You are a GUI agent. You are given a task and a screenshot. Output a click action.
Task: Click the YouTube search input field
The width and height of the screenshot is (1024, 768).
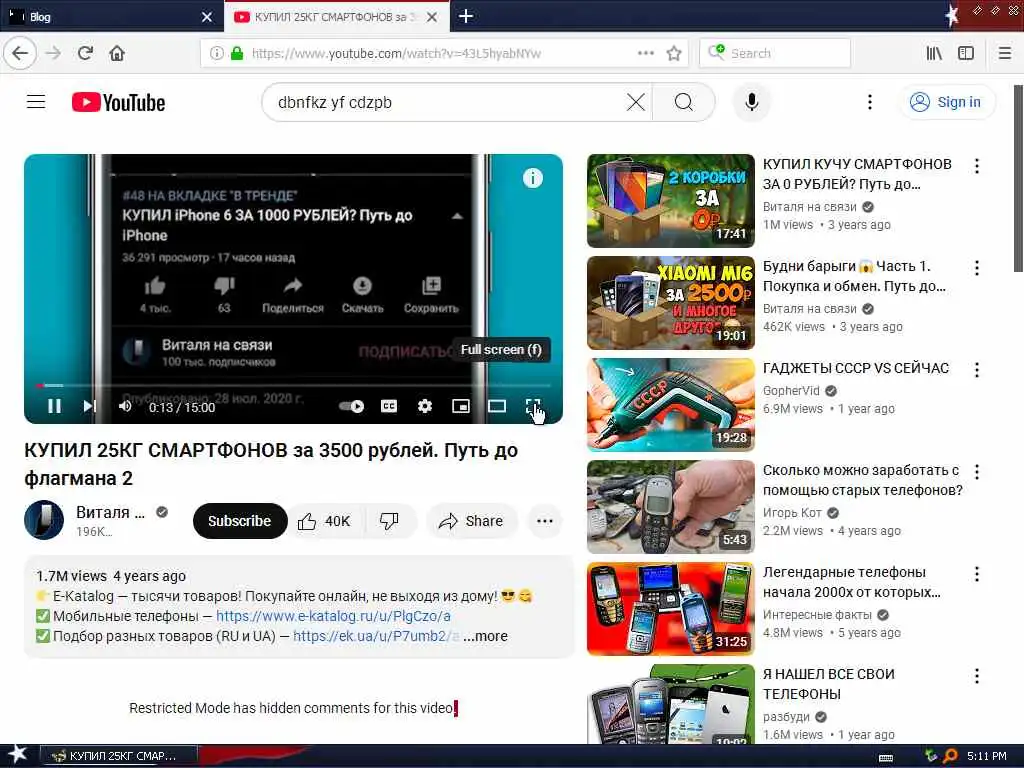pyautogui.click(x=451, y=102)
